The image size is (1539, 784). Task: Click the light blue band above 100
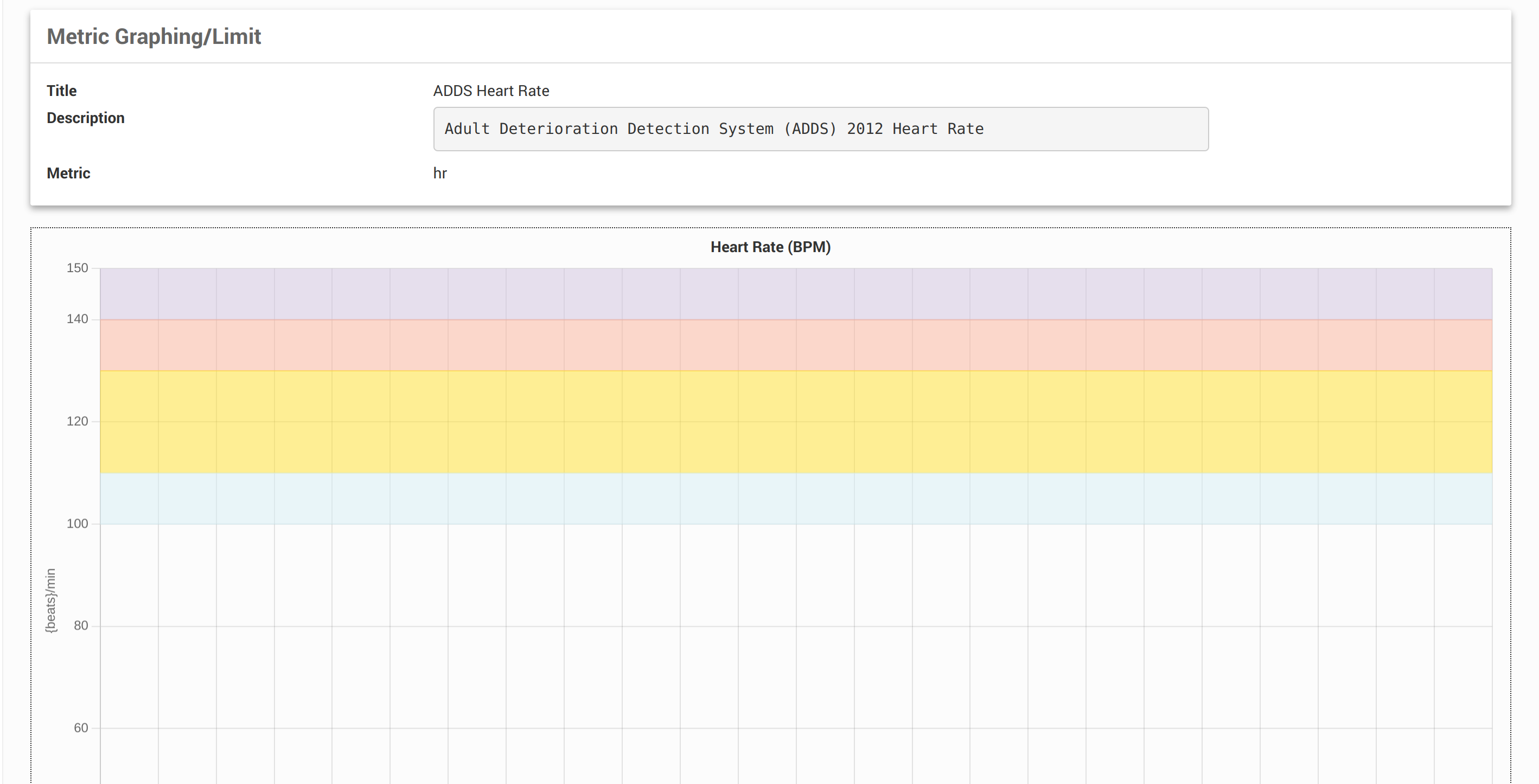click(795, 499)
